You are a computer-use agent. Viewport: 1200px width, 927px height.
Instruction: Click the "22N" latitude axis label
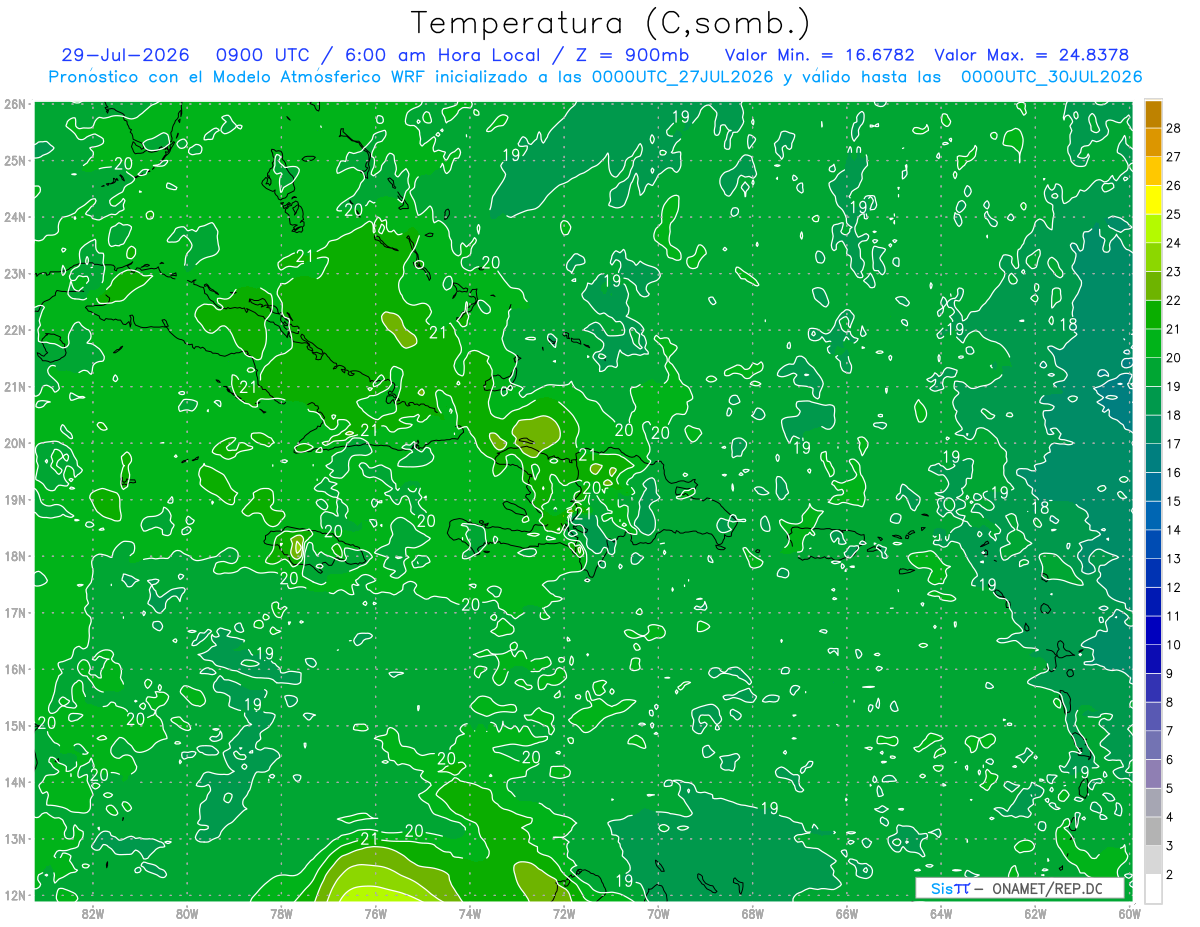point(15,330)
